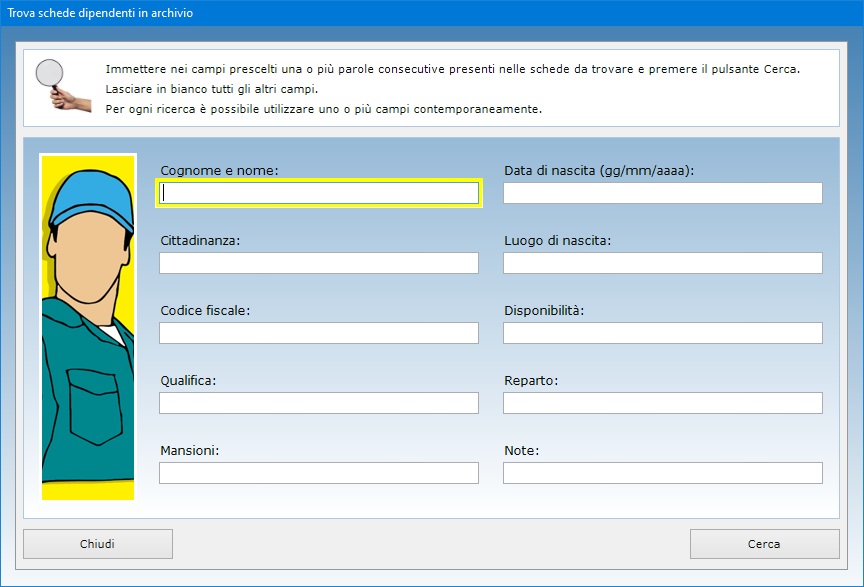Click the 'Qualifica:' label text
The image size is (864, 587).
click(188, 380)
